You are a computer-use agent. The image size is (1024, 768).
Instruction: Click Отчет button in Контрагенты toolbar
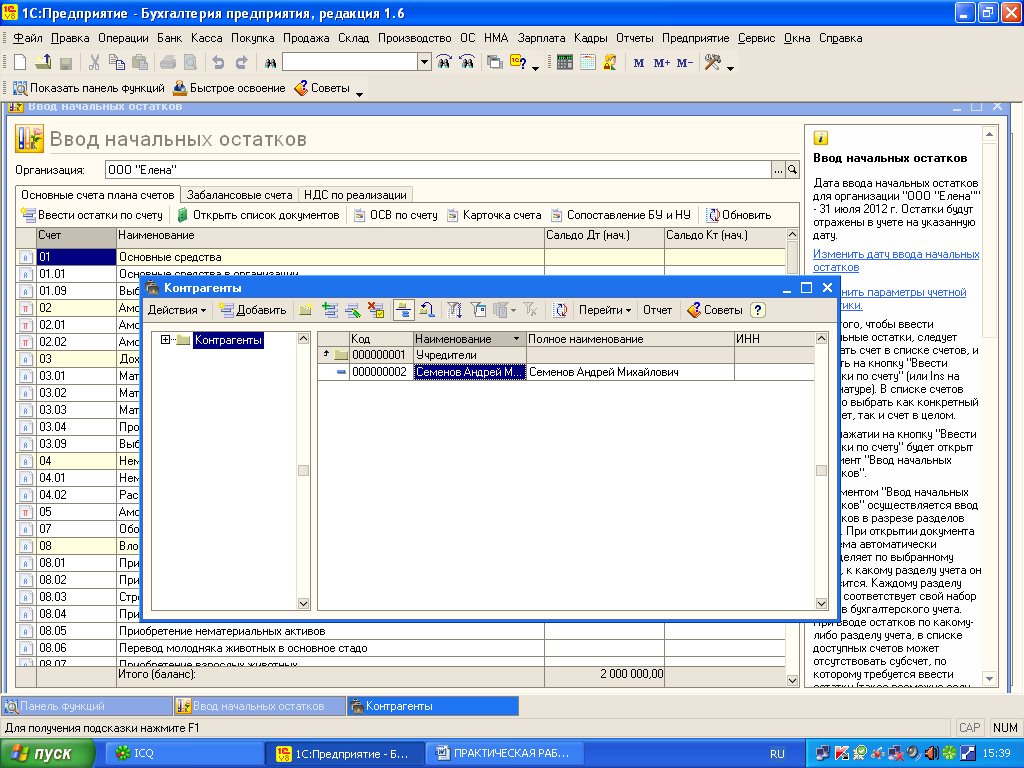pos(657,310)
